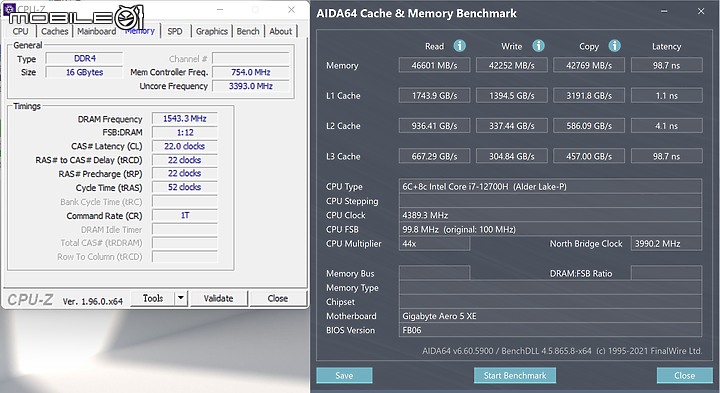Image resolution: width=720 pixels, height=393 pixels.
Task: Click the Size value 16 GBytes in CPU-Z
Action: pos(84,72)
